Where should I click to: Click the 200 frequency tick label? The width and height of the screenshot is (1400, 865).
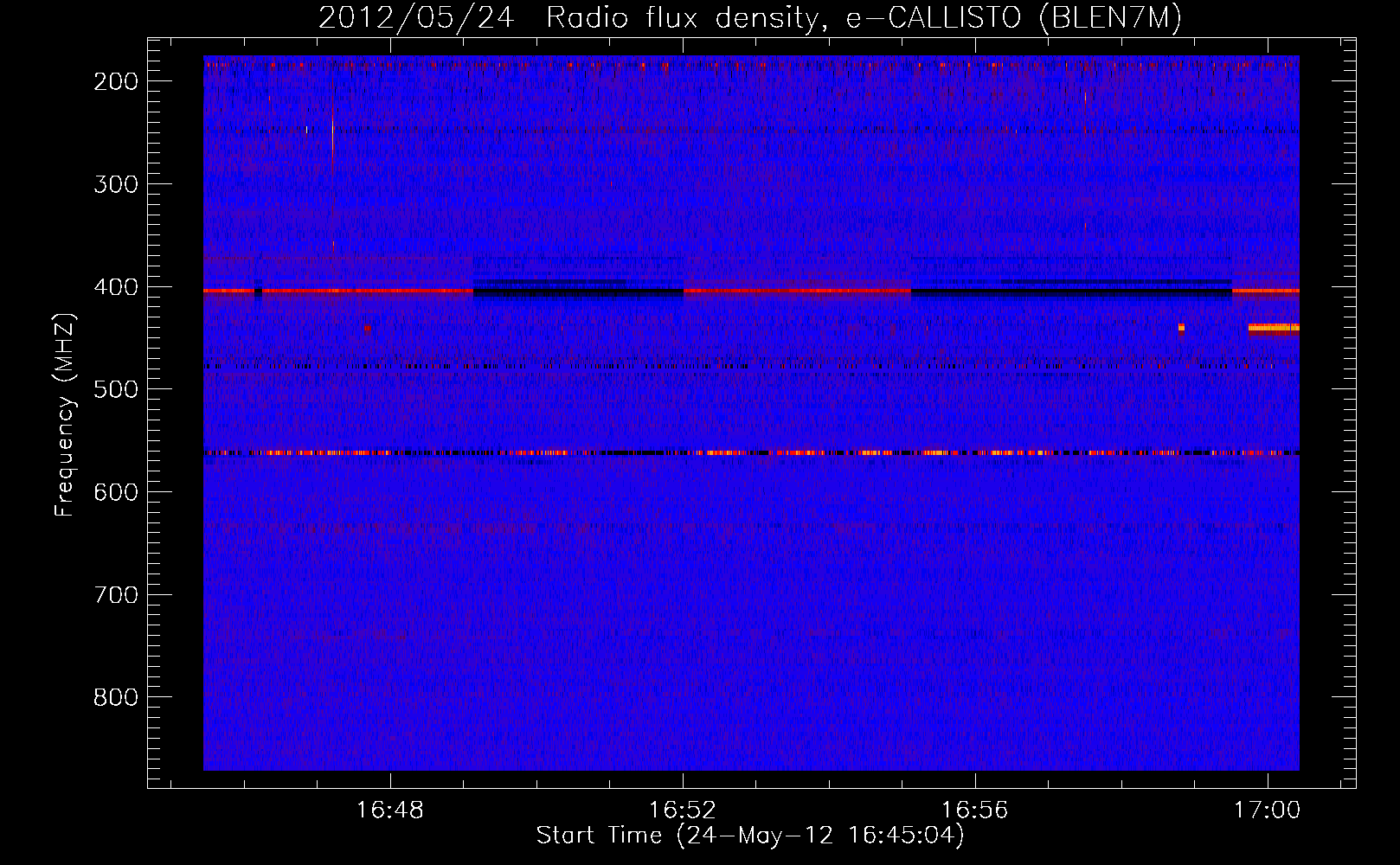(x=116, y=81)
